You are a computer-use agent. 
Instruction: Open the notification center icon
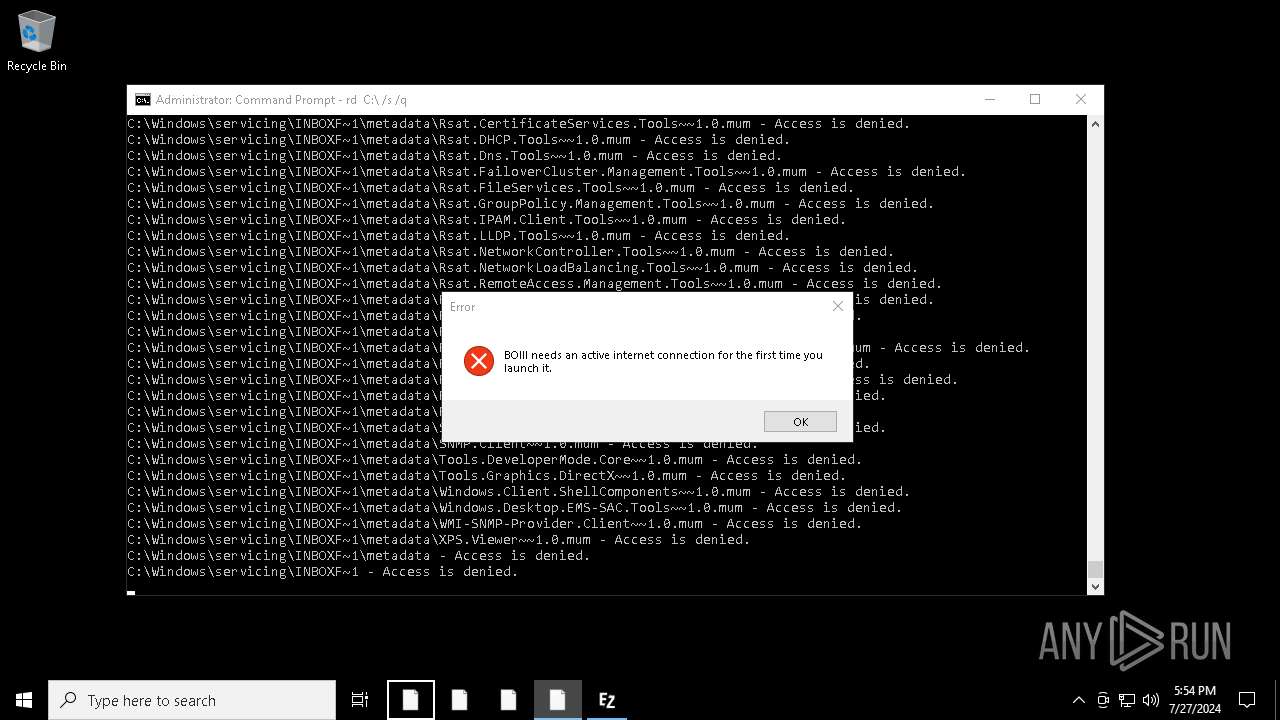(x=1247, y=700)
